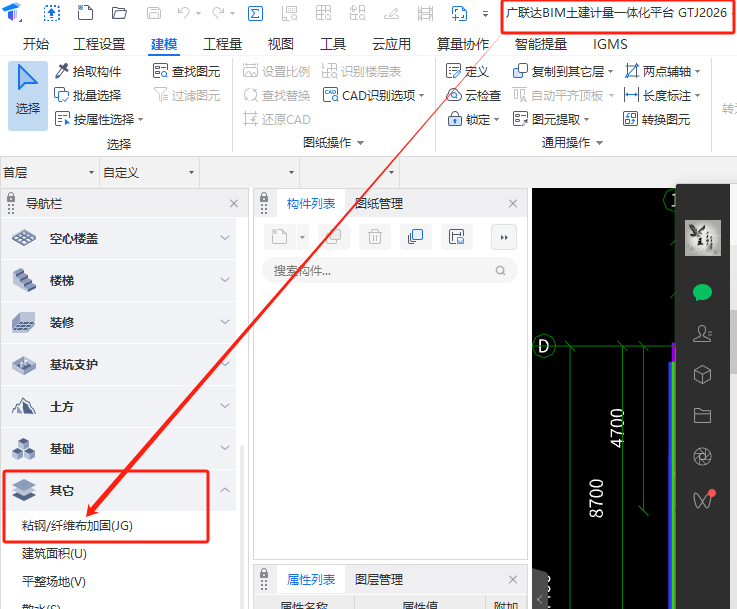Click camera shutter icon in sidebar
Image resolution: width=737 pixels, height=609 pixels.
702,456
